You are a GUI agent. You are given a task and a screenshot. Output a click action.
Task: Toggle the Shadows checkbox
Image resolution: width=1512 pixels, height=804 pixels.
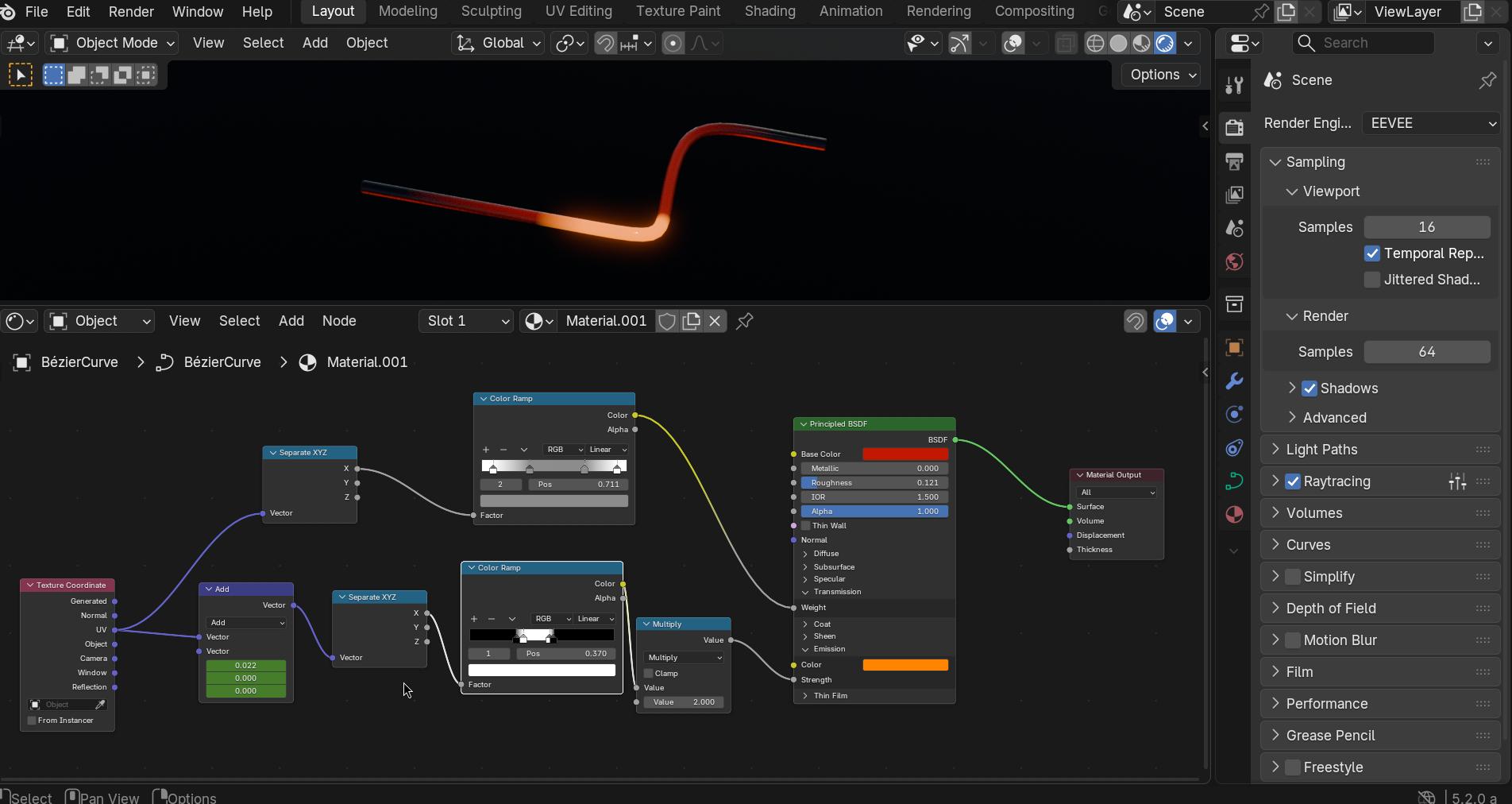[x=1309, y=388]
